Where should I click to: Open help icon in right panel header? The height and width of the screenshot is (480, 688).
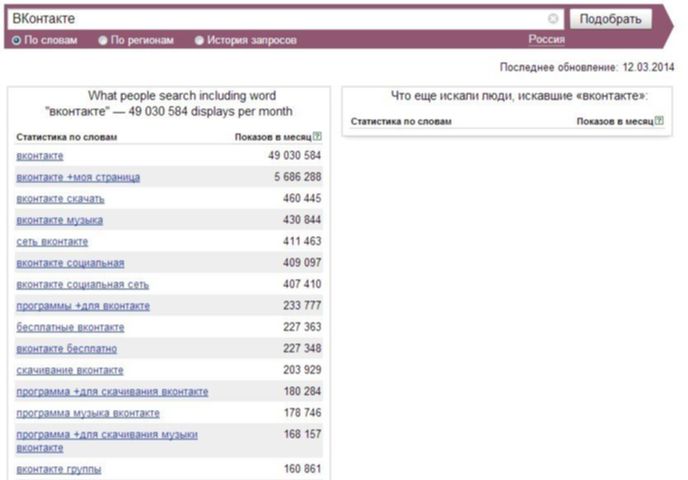[659, 121]
